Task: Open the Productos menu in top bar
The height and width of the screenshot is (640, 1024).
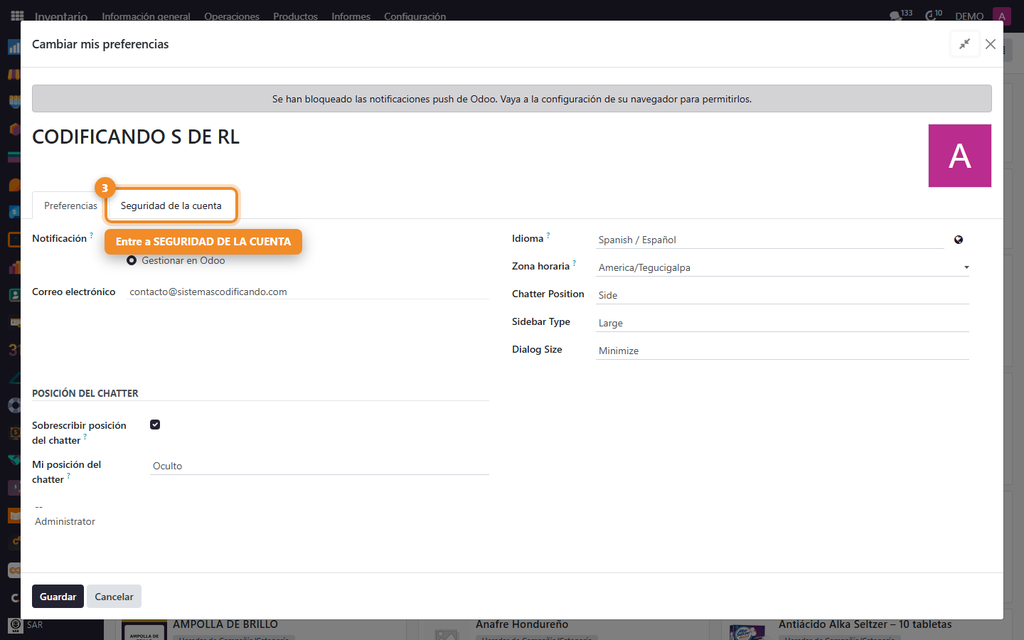Action: pyautogui.click(x=295, y=16)
